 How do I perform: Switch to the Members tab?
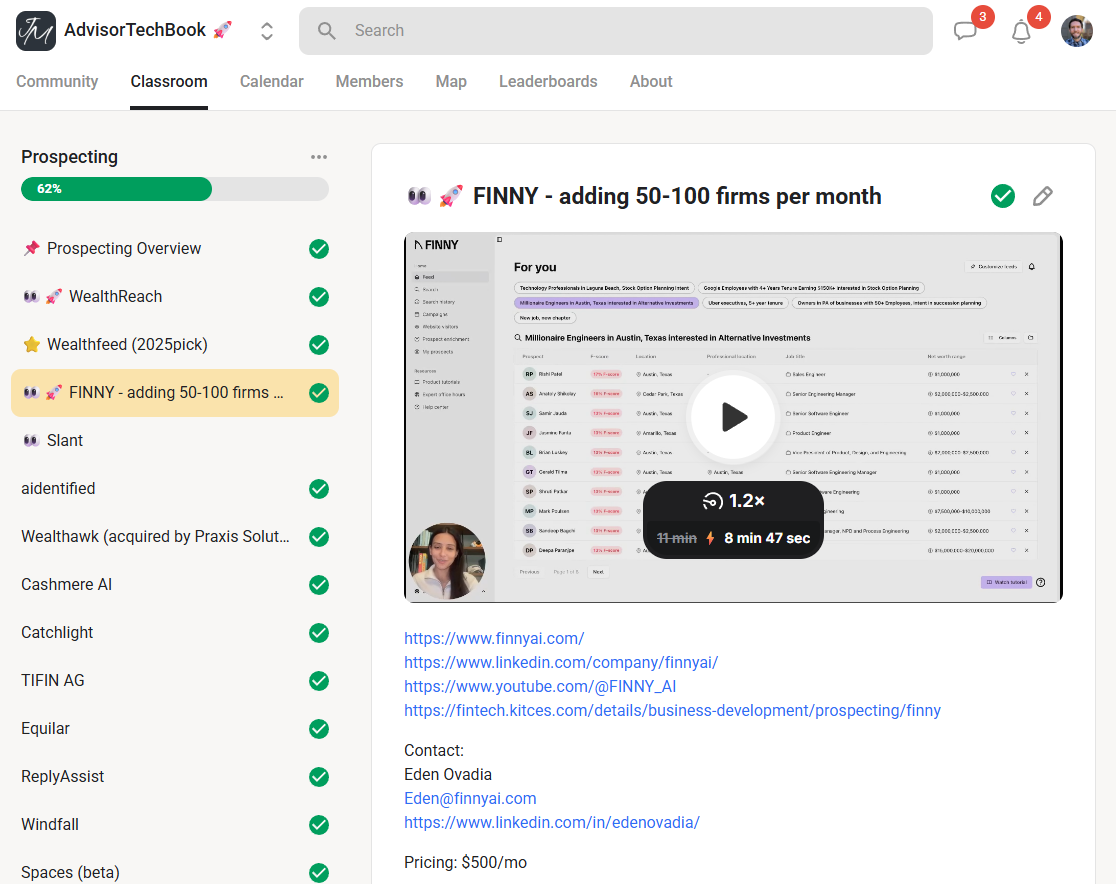369,81
